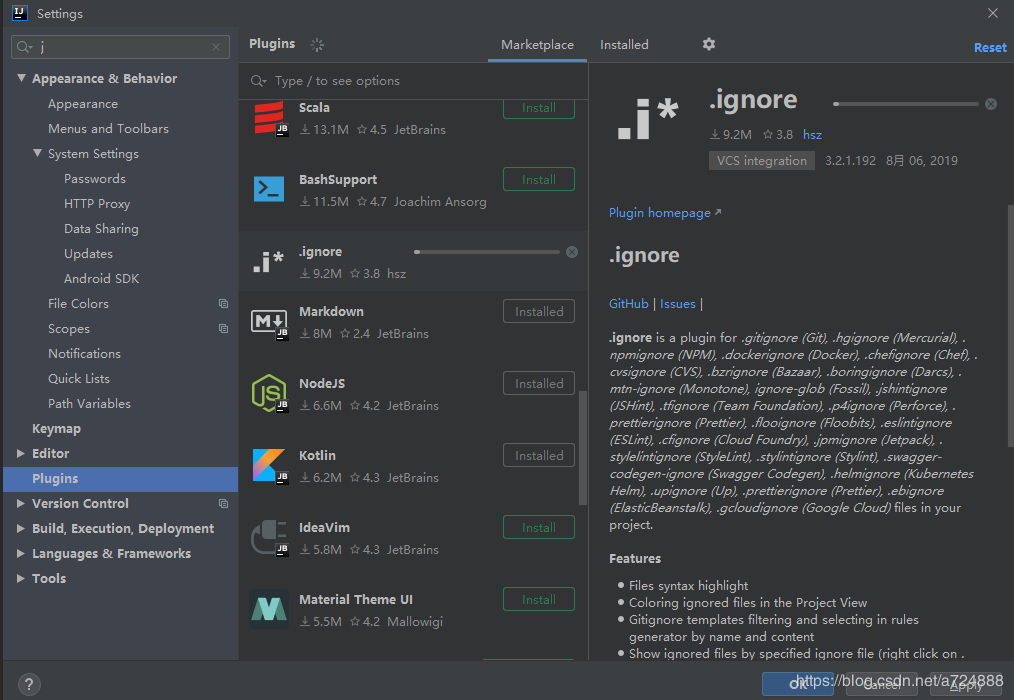Open Appearance settings page
1014x700 pixels.
[x=83, y=104]
